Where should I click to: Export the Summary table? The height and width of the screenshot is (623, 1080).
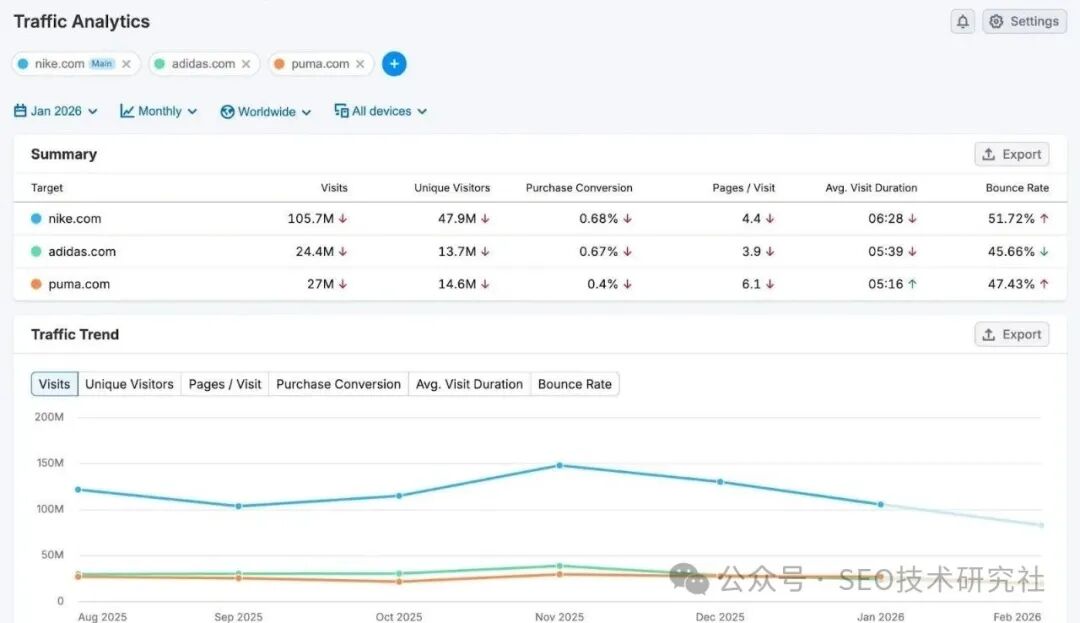pyautogui.click(x=1011, y=154)
